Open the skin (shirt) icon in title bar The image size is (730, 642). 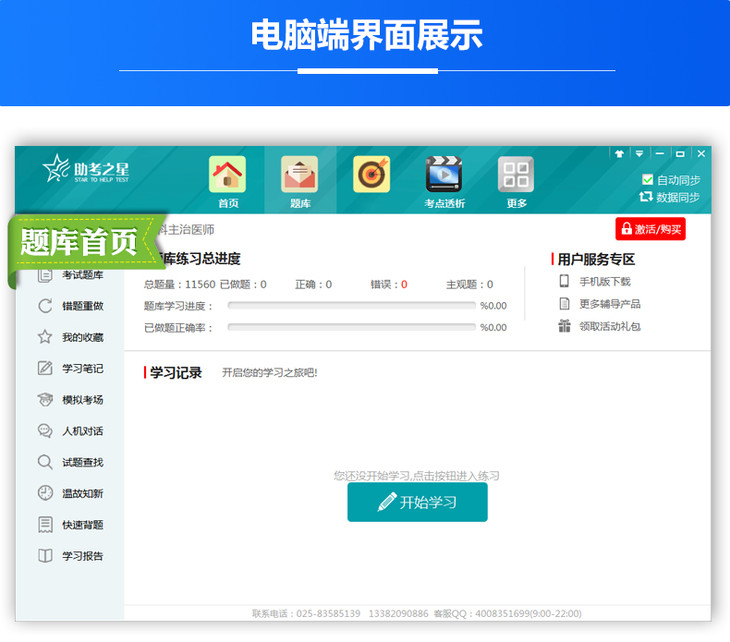pos(619,154)
